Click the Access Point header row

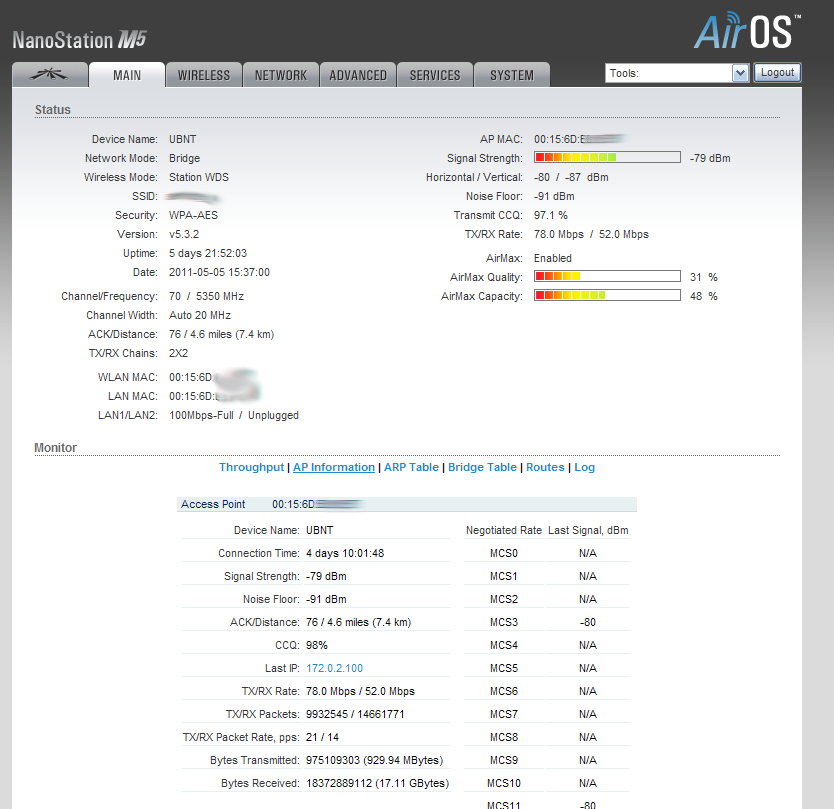click(407, 504)
